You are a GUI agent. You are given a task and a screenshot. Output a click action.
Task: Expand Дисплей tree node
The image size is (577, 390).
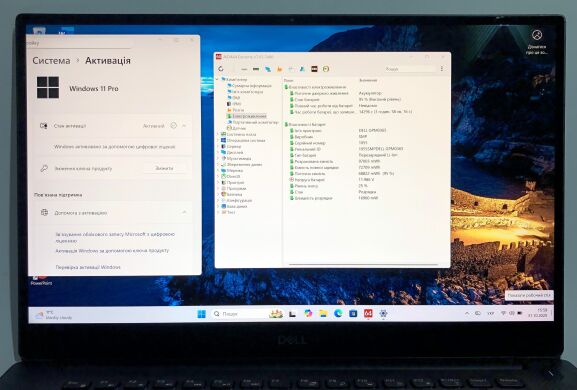tap(217, 152)
